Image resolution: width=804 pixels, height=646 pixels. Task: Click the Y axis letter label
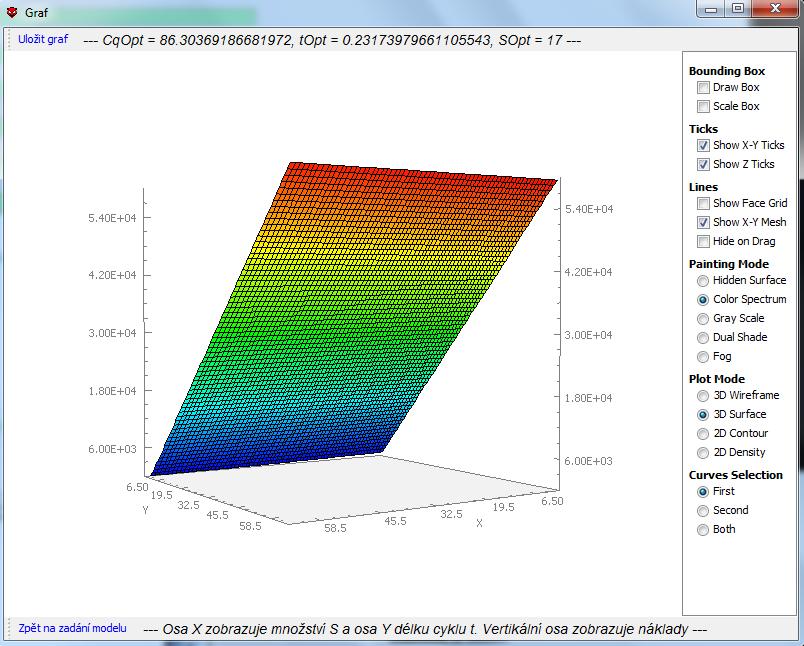(x=146, y=510)
